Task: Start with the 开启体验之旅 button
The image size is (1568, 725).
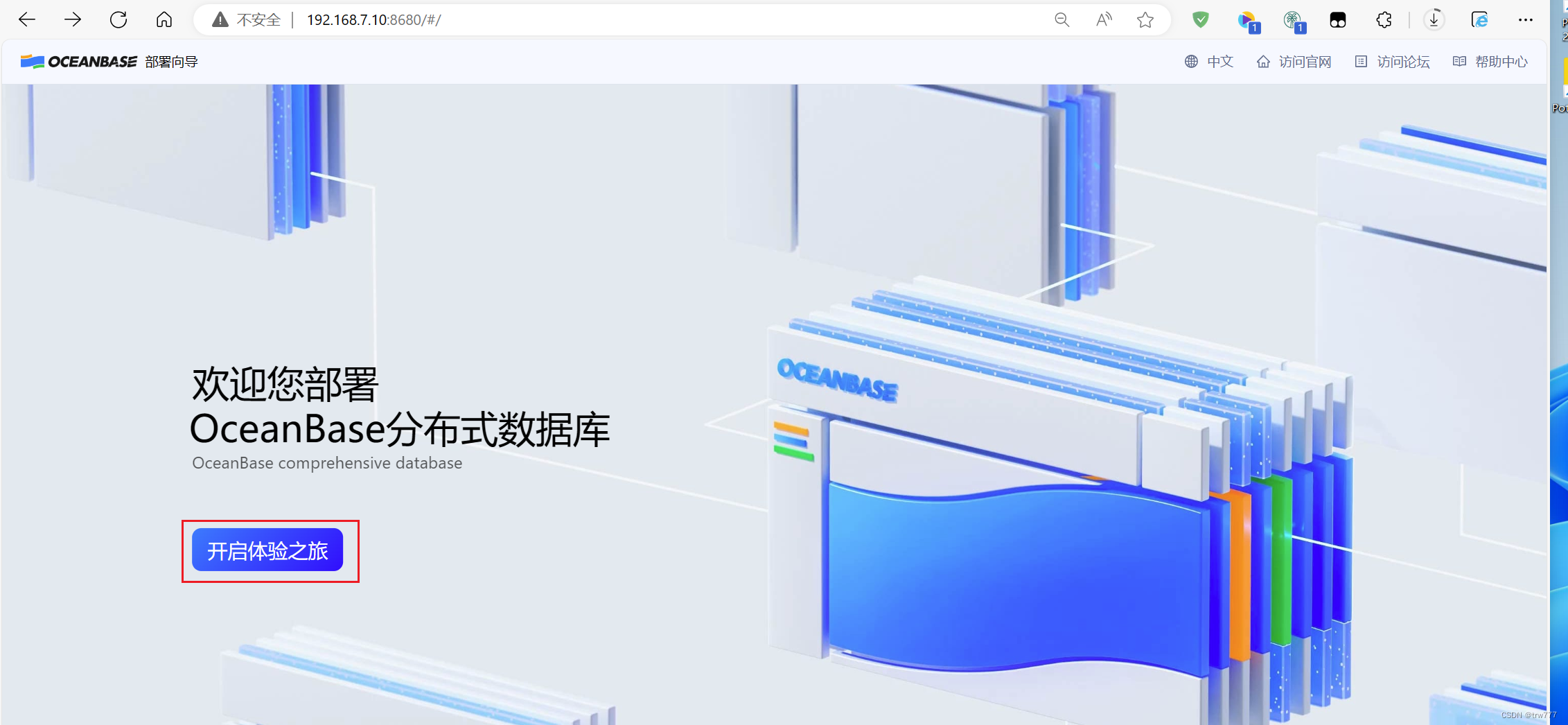Action: tap(267, 550)
